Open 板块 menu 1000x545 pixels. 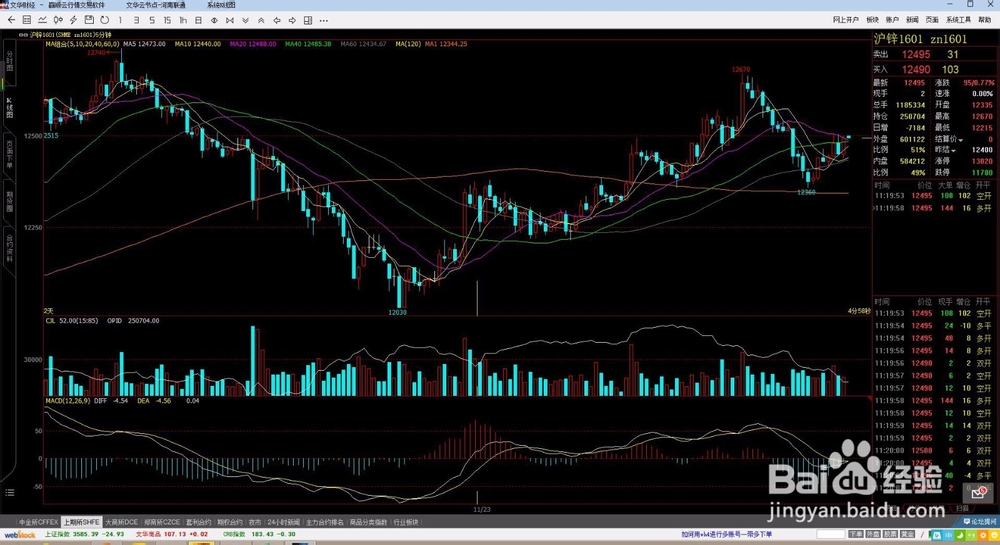point(872,20)
